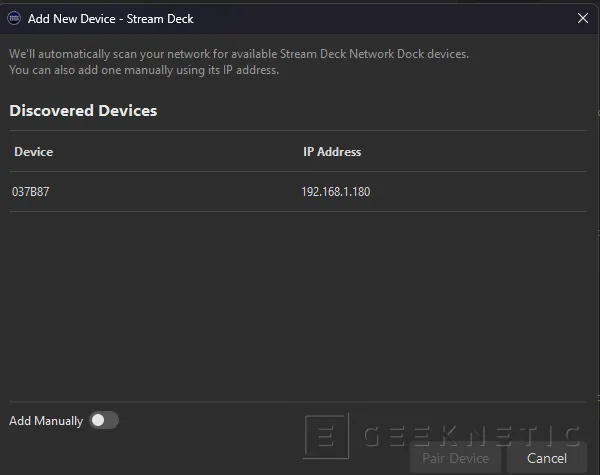Select discovered device 037B87

coord(298,191)
